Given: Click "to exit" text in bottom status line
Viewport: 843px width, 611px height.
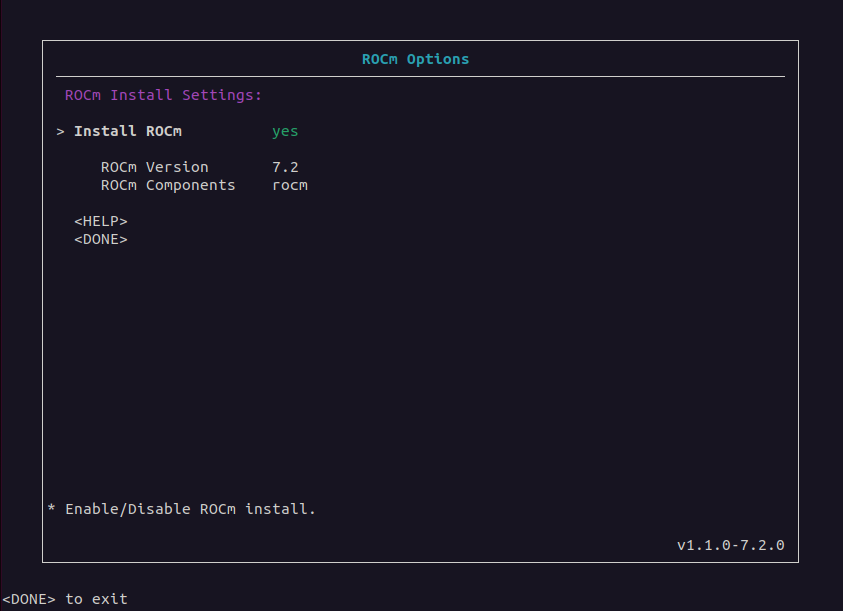Looking at the screenshot, I should pos(97,599).
